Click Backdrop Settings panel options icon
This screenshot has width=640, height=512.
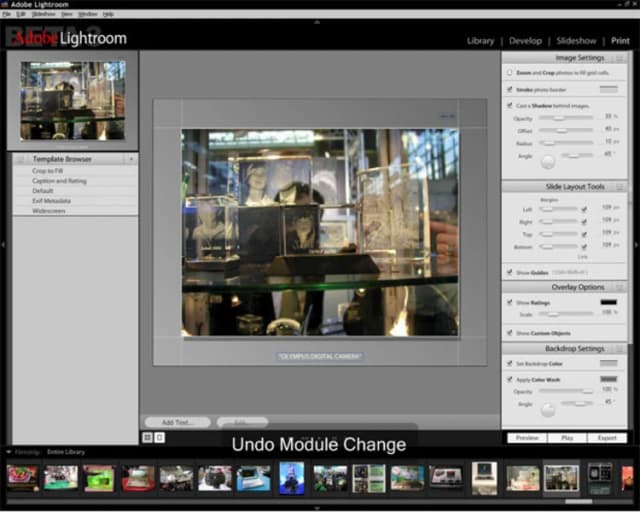pyautogui.click(x=620, y=349)
